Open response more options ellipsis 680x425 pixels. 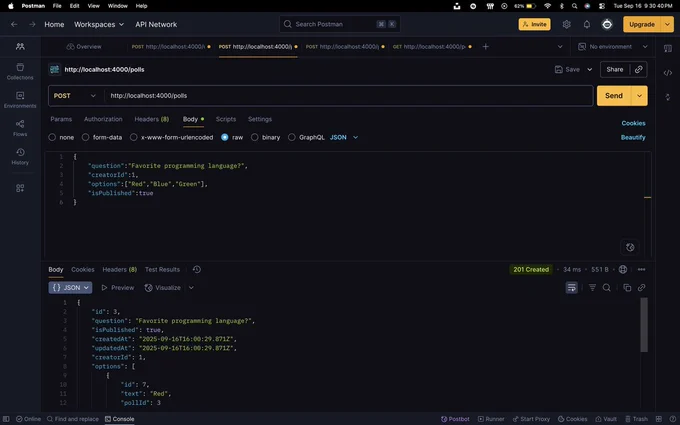(x=641, y=269)
